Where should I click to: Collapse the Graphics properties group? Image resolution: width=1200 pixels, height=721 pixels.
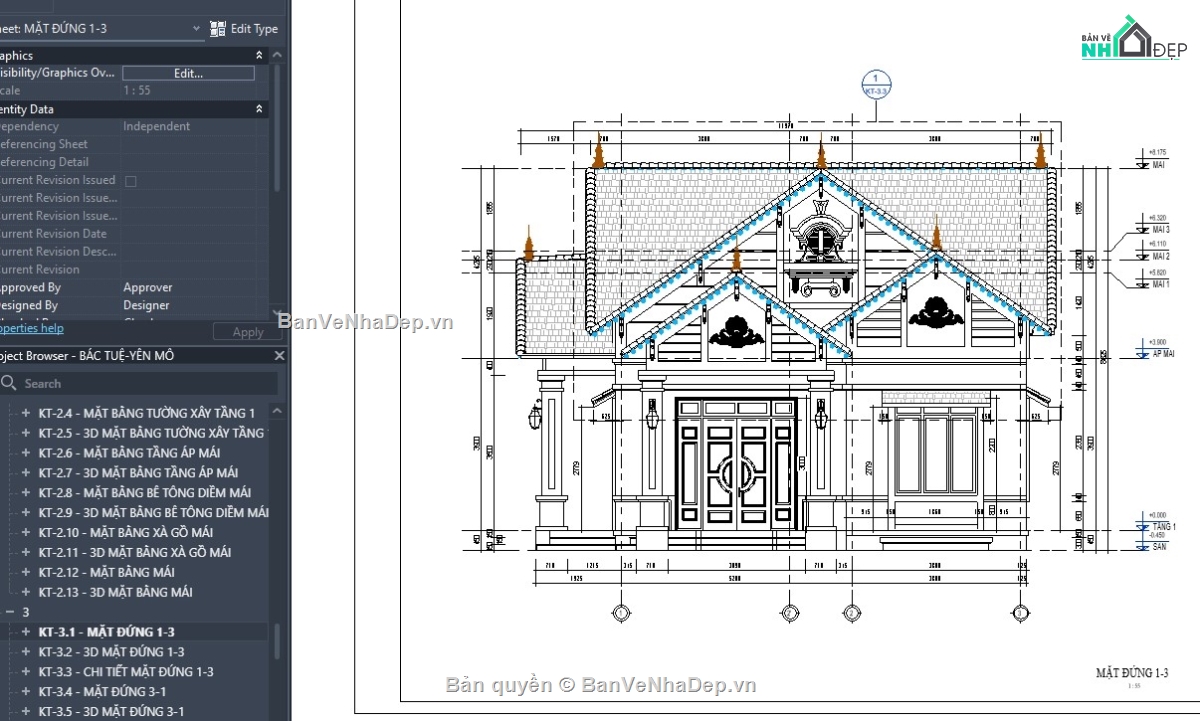(259, 56)
